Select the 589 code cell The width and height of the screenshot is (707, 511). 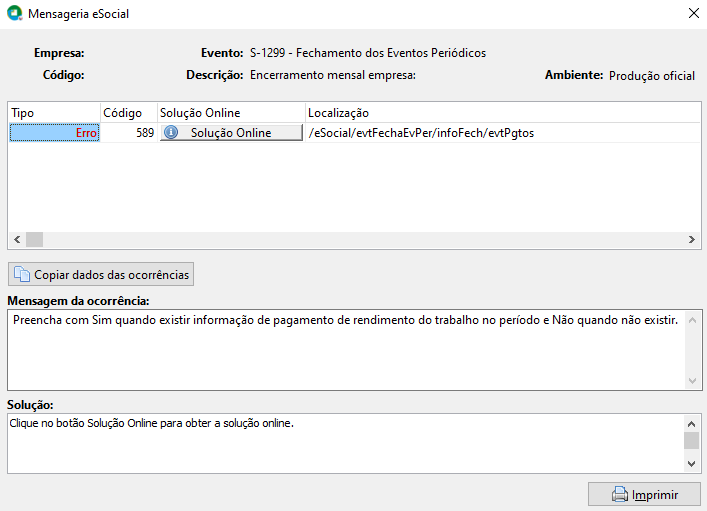click(x=129, y=133)
